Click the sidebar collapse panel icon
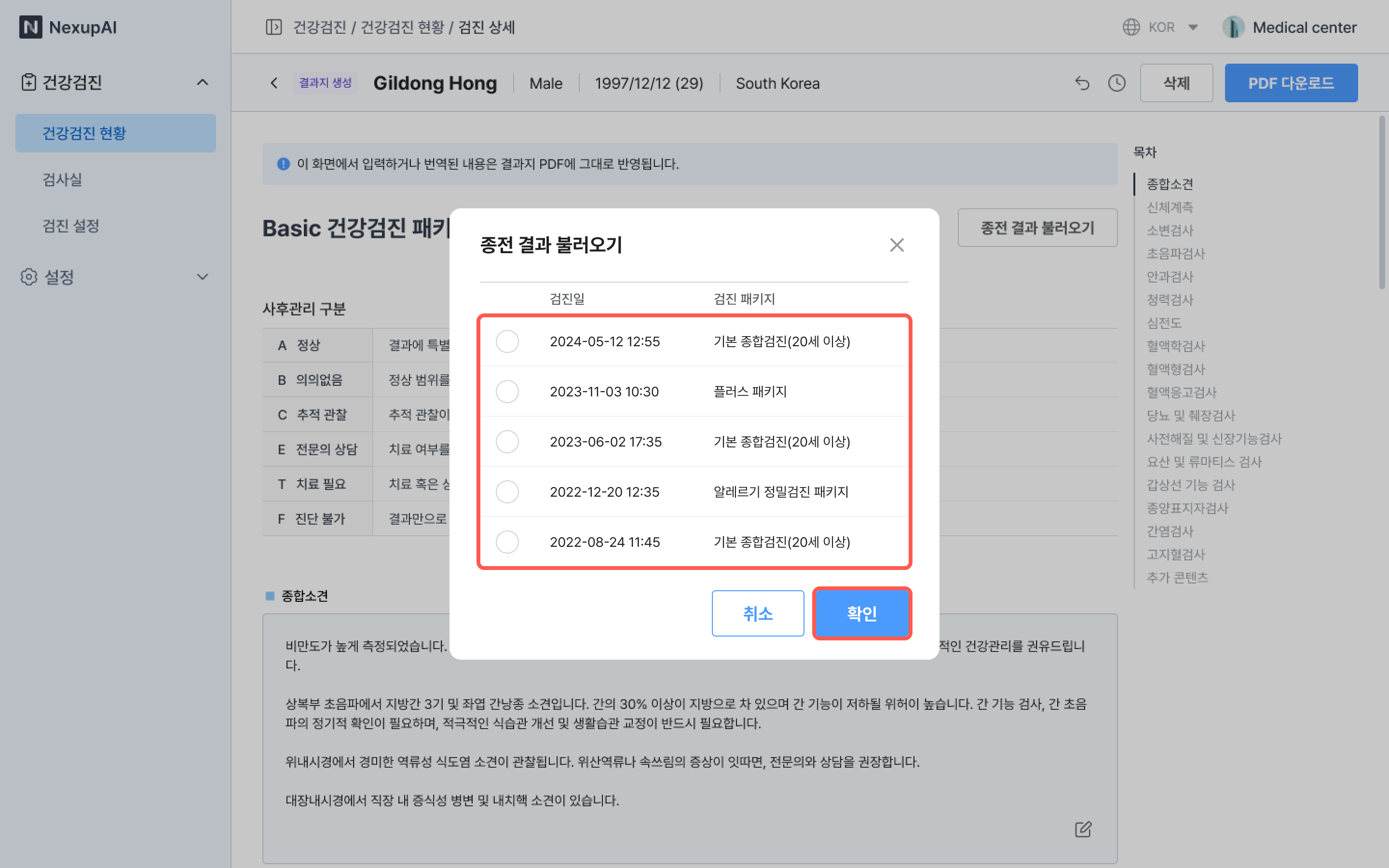Image resolution: width=1389 pixels, height=868 pixels. point(274,27)
